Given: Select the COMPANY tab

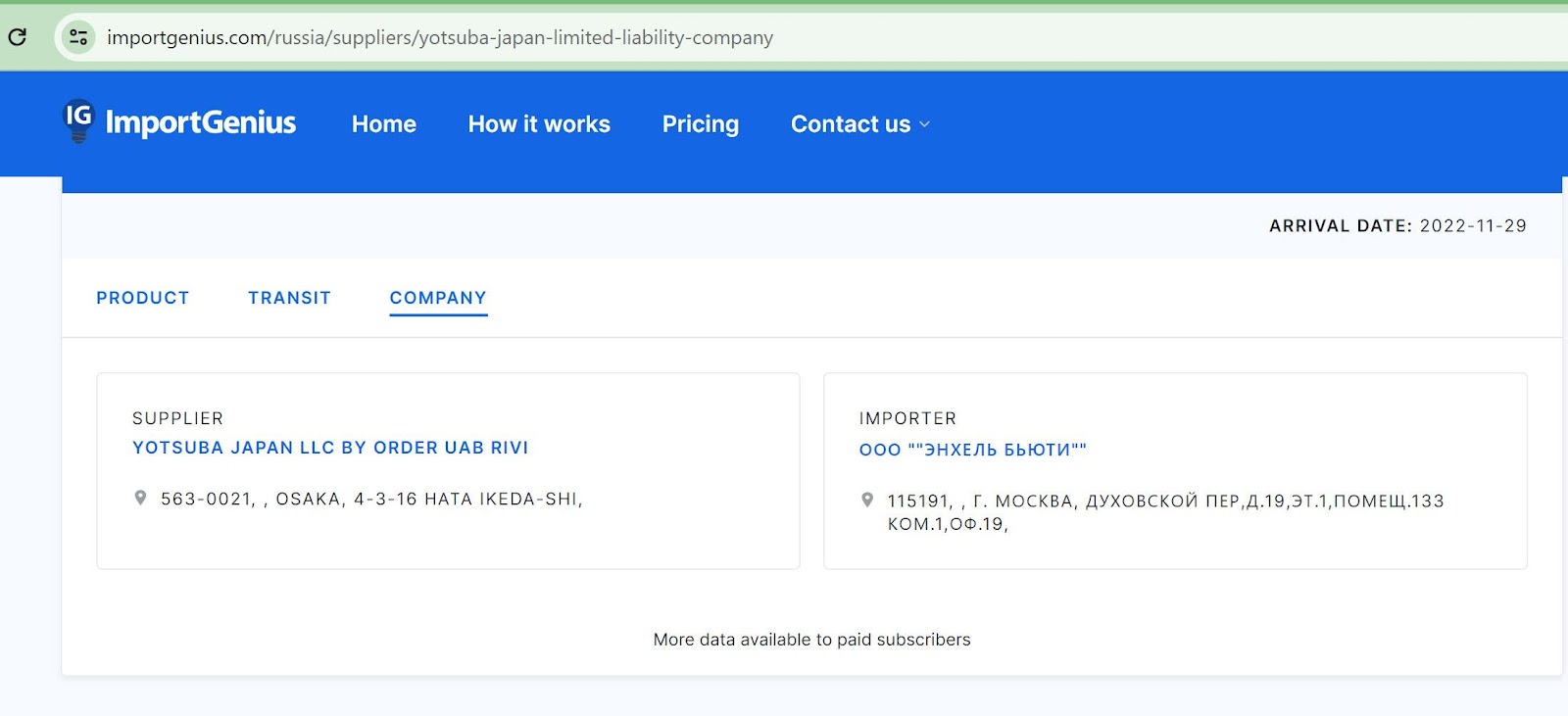Looking at the screenshot, I should coord(438,298).
